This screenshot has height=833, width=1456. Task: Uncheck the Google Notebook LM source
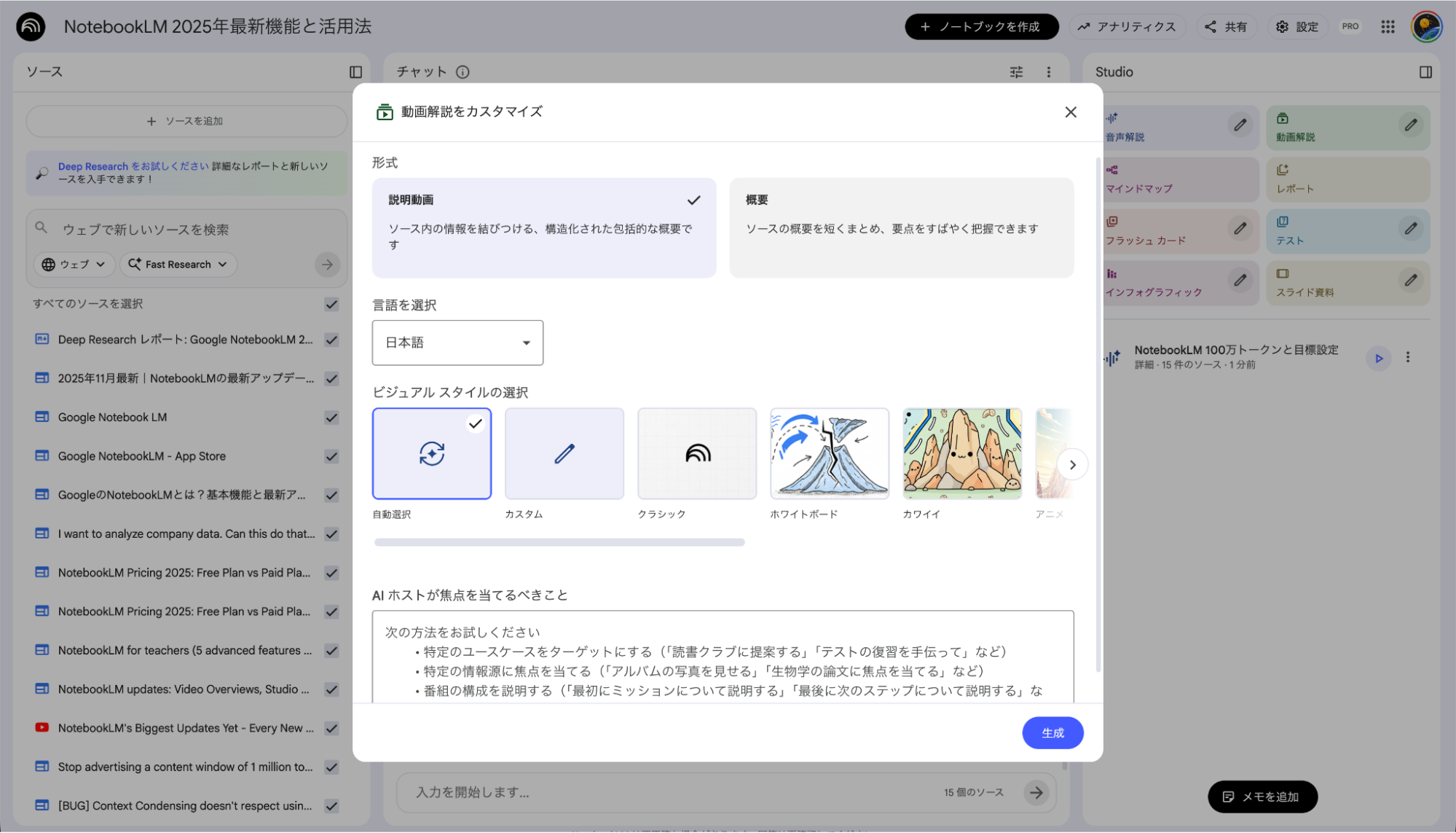[332, 417]
